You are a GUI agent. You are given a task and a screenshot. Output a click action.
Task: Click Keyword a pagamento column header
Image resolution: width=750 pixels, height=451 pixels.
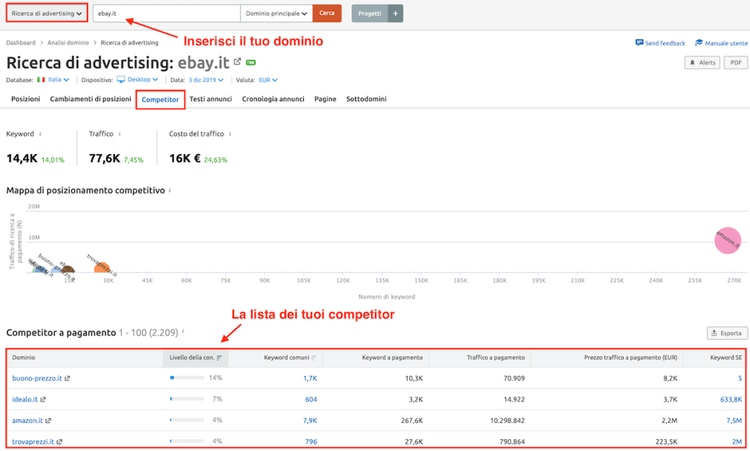(392, 358)
